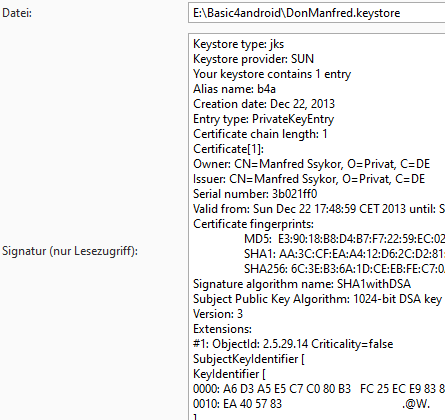Click the Valid from date line
This screenshot has width=445, height=420.
(319, 209)
